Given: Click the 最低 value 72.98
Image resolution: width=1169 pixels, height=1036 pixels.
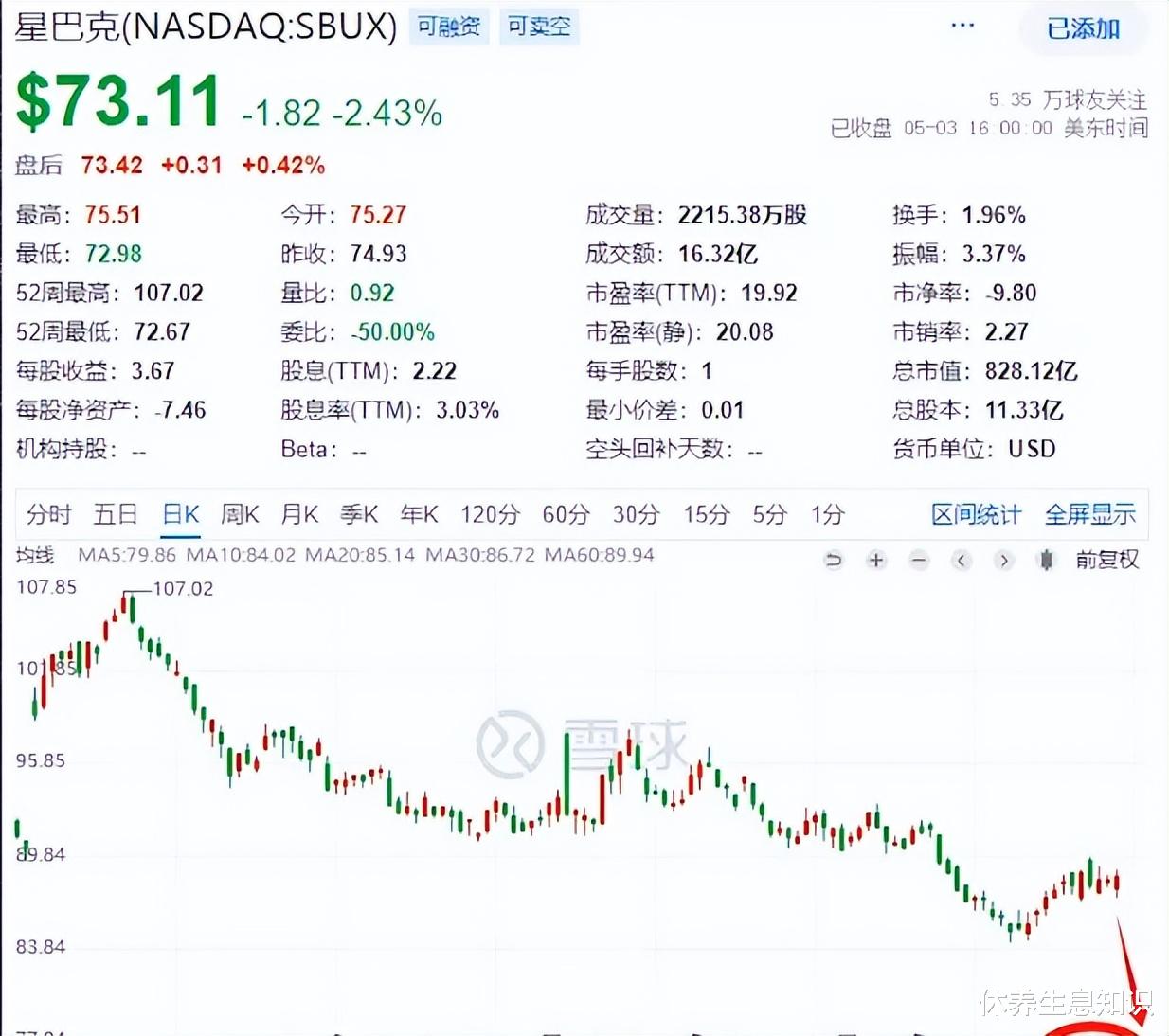Looking at the screenshot, I should tap(113, 254).
